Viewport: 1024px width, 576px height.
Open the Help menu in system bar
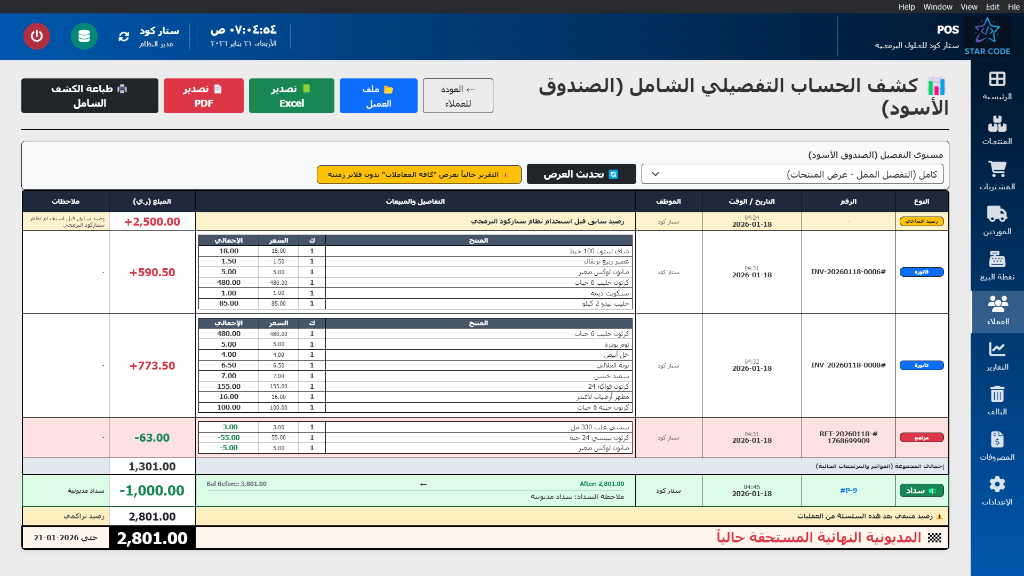(x=908, y=6)
